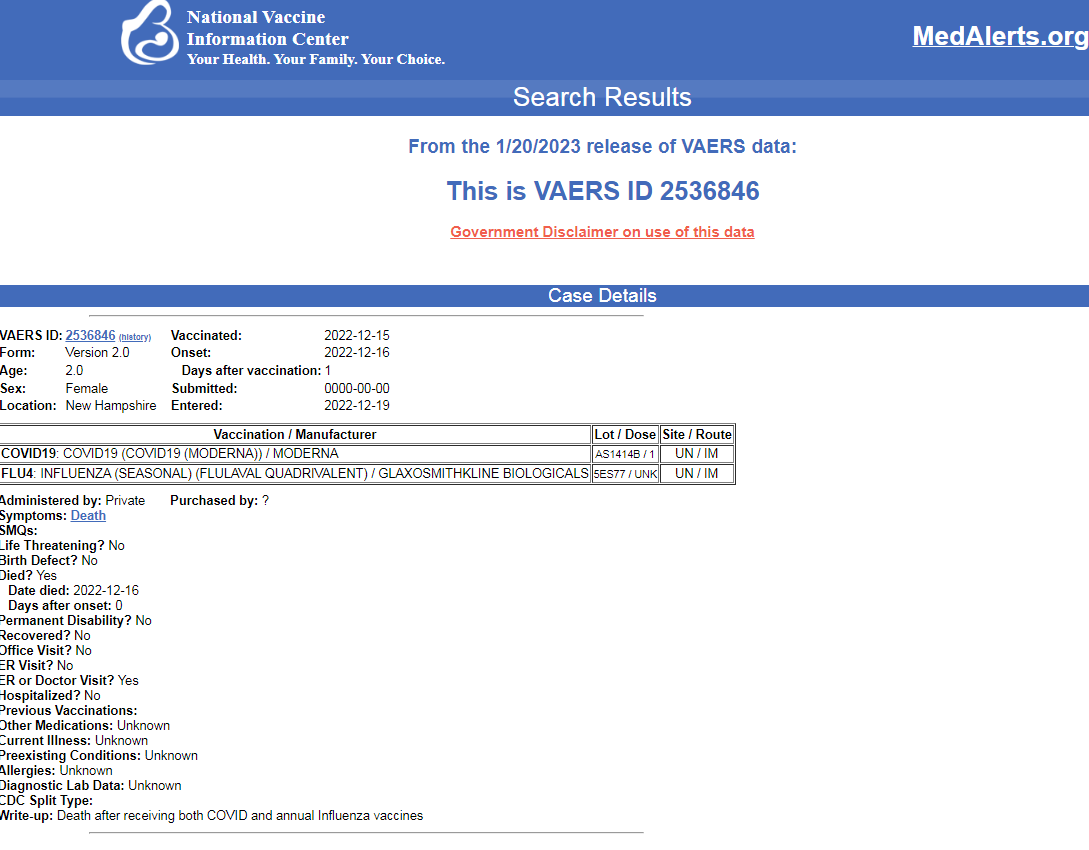Select the Case Details section heading
This screenshot has height=850, width=1089.
pos(602,296)
